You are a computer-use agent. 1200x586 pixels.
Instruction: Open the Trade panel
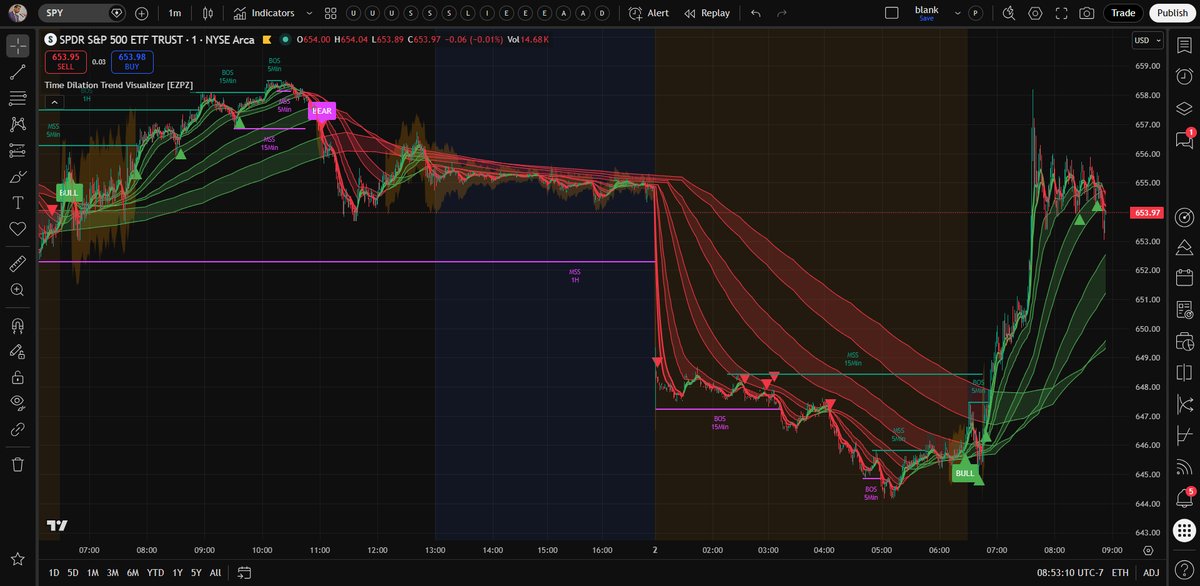(x=1123, y=13)
